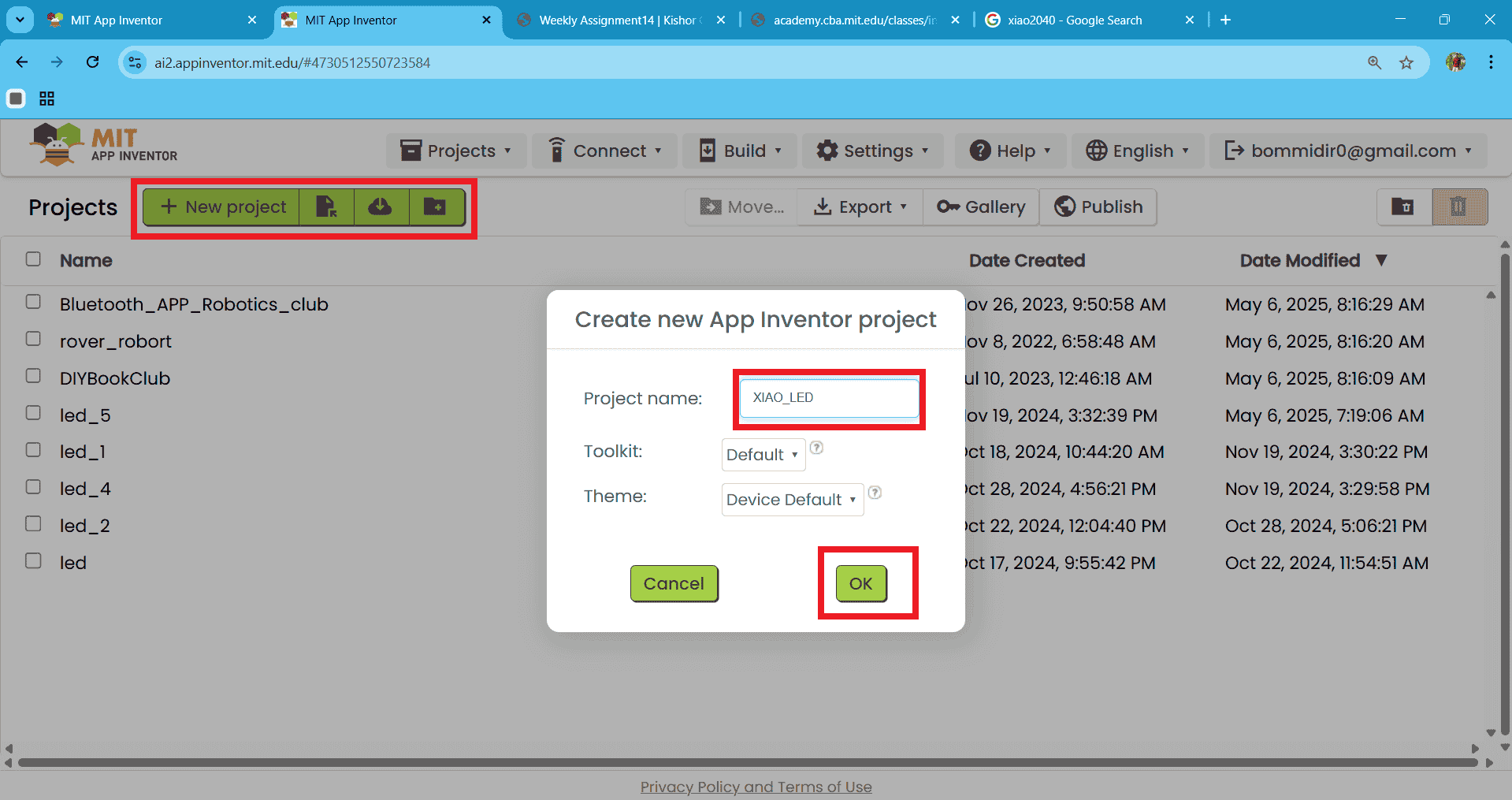Image resolution: width=1512 pixels, height=800 pixels.
Task: Reload the App Inventor page
Action: 93,62
